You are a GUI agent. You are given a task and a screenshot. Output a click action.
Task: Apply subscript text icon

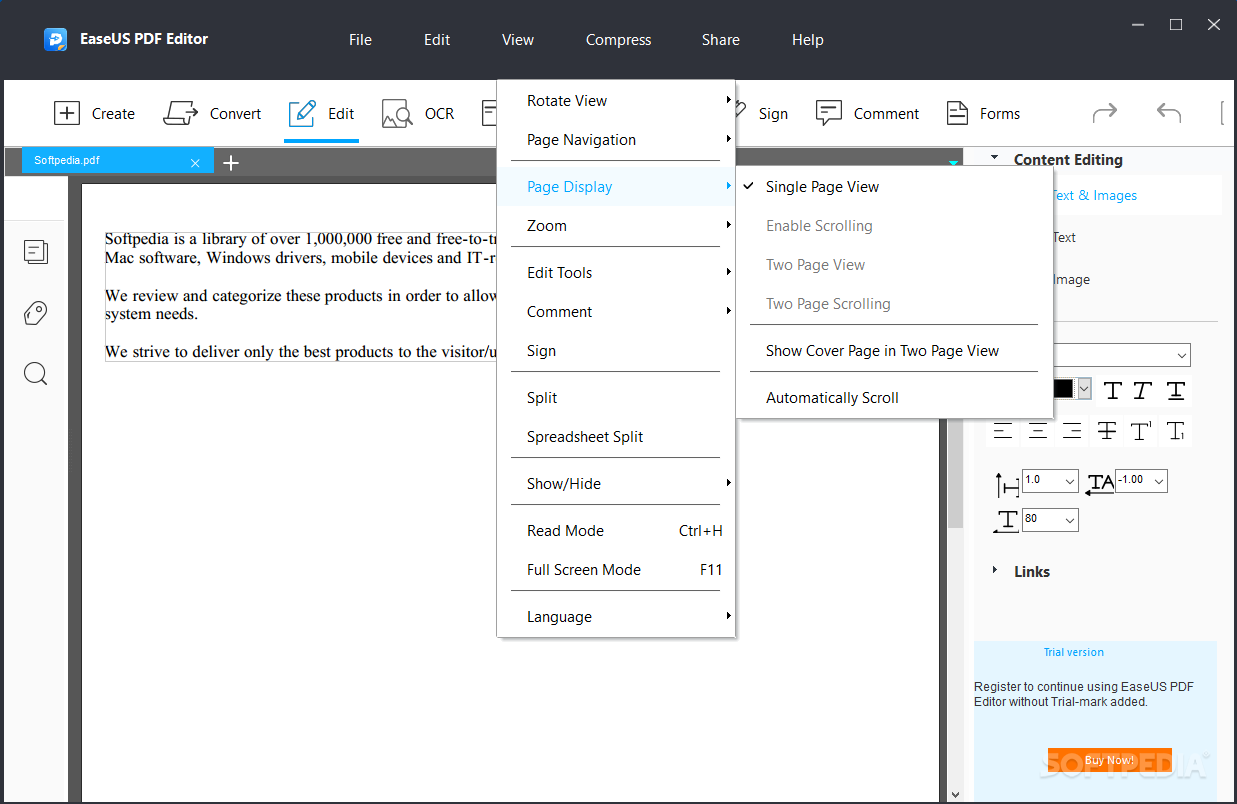[x=1176, y=431]
